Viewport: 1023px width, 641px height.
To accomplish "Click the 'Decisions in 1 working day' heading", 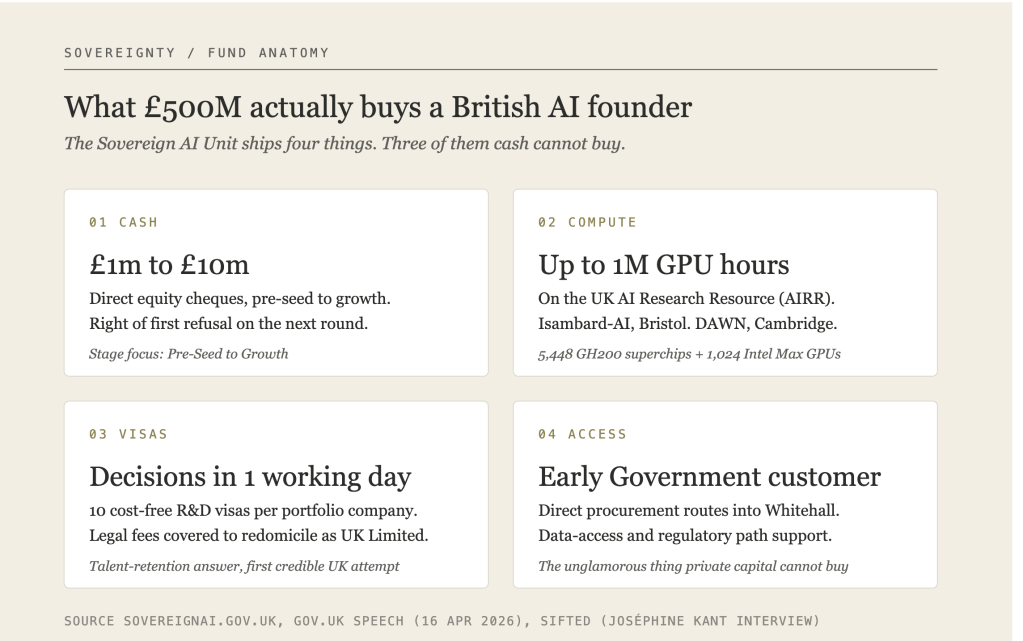I will click(250, 476).
